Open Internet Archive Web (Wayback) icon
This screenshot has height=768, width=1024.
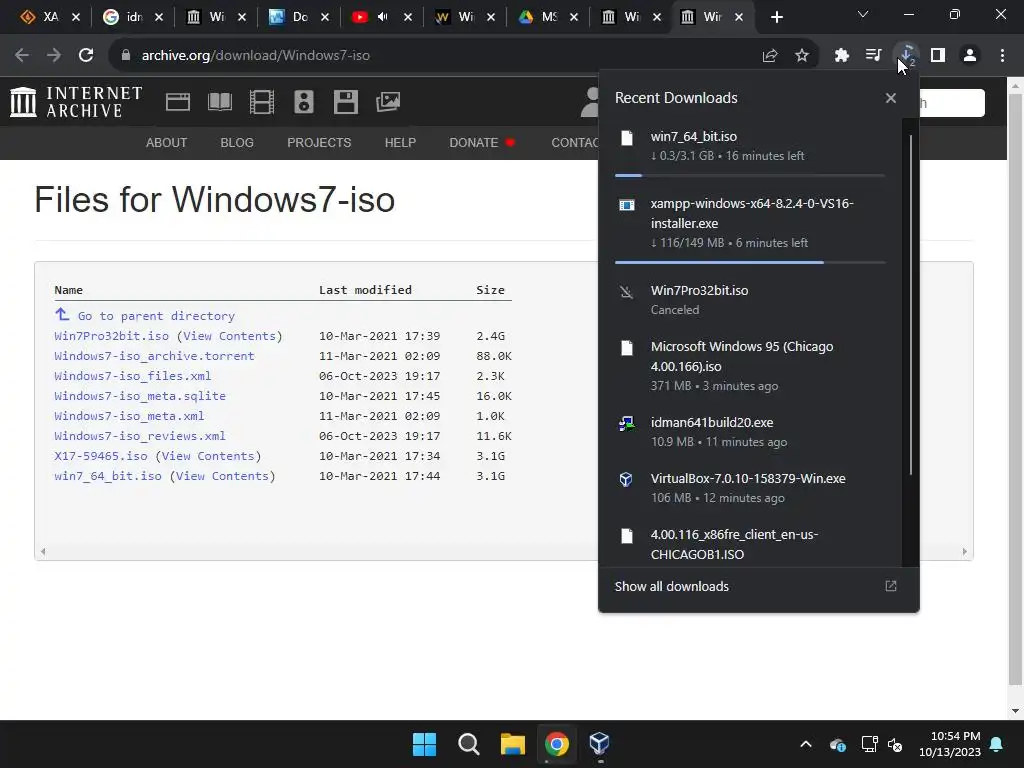[178, 102]
